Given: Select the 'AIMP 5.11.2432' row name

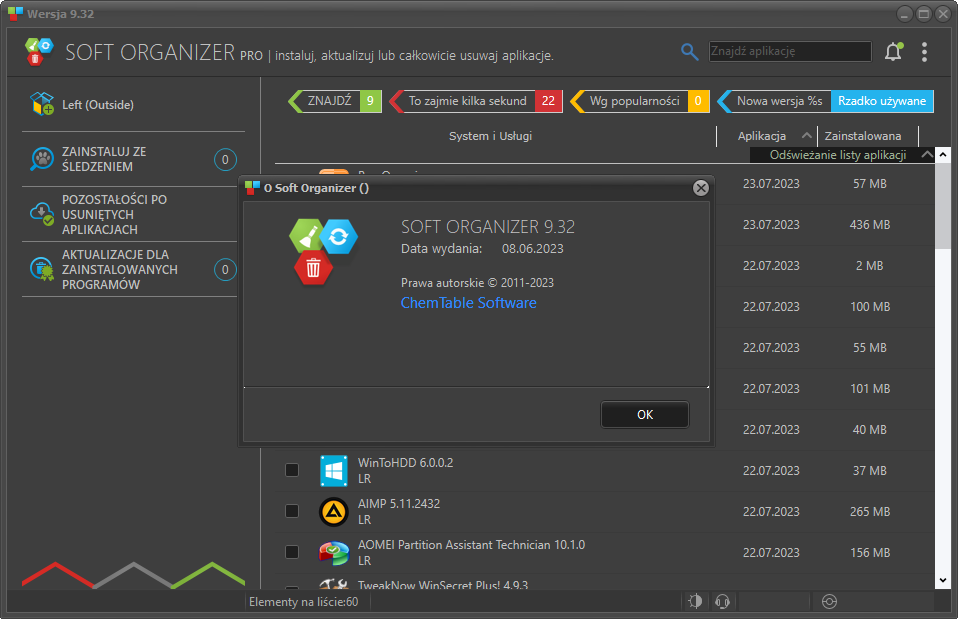Looking at the screenshot, I should tap(398, 504).
